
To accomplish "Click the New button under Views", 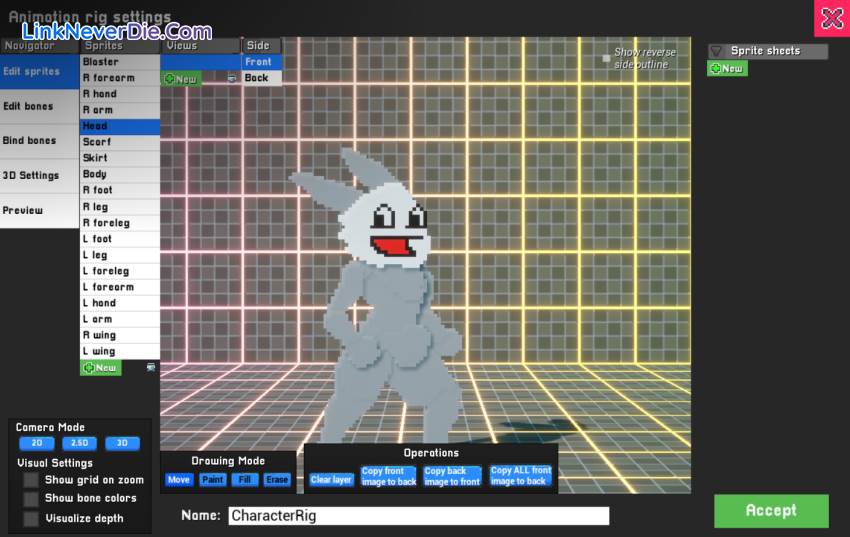I will pos(181,79).
